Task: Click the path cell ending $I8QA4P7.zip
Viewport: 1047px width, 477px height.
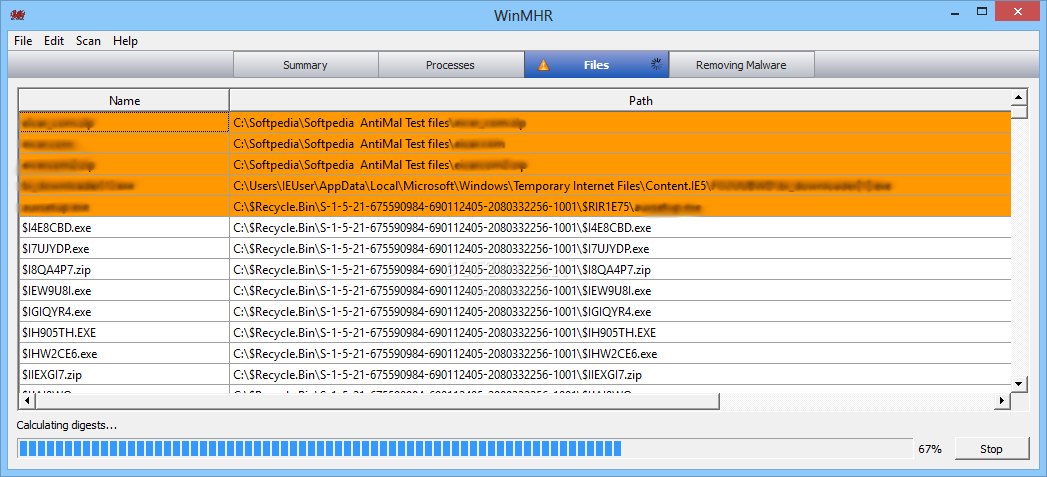Action: coord(620,270)
